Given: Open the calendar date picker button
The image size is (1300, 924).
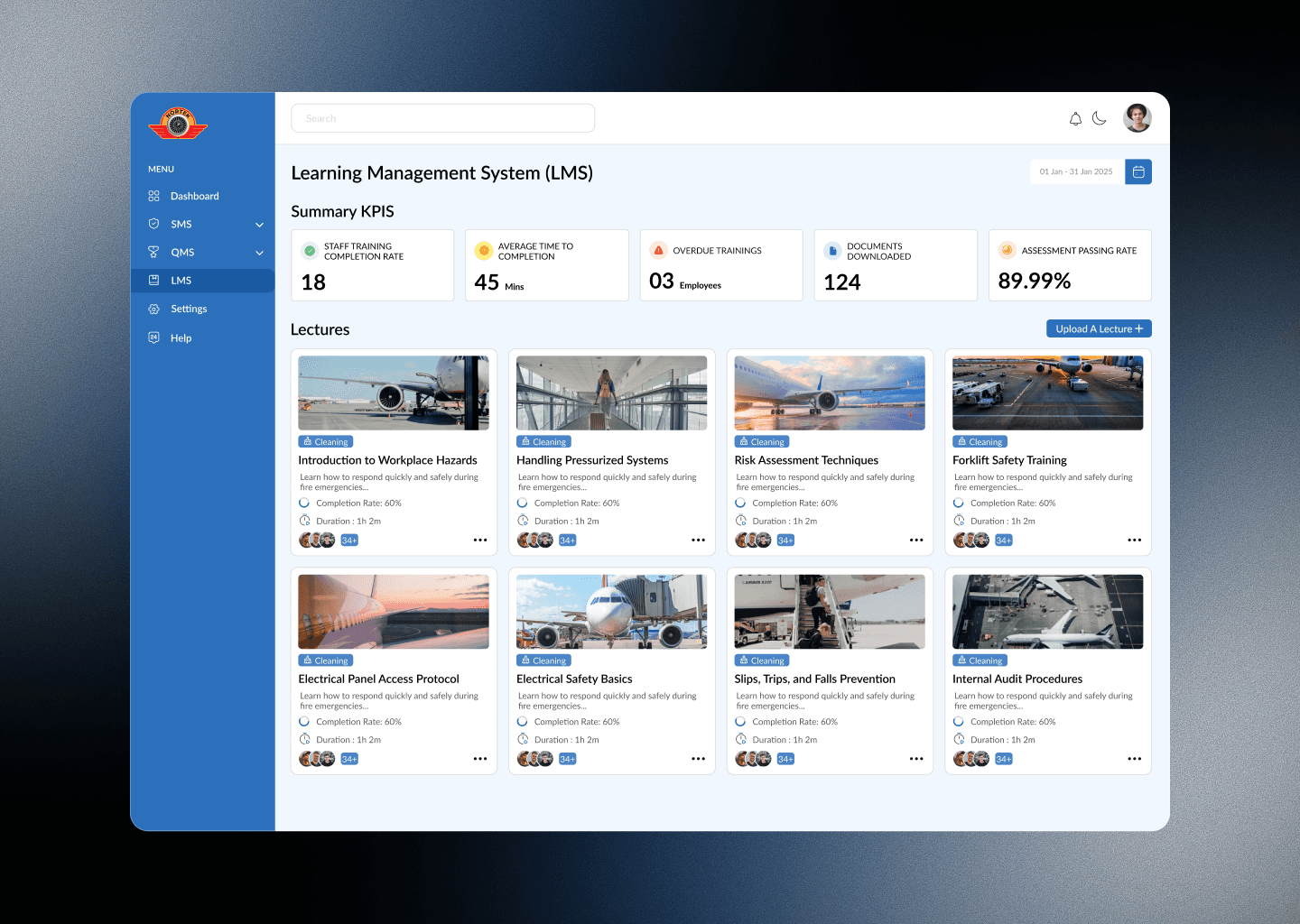Looking at the screenshot, I should point(1138,171).
